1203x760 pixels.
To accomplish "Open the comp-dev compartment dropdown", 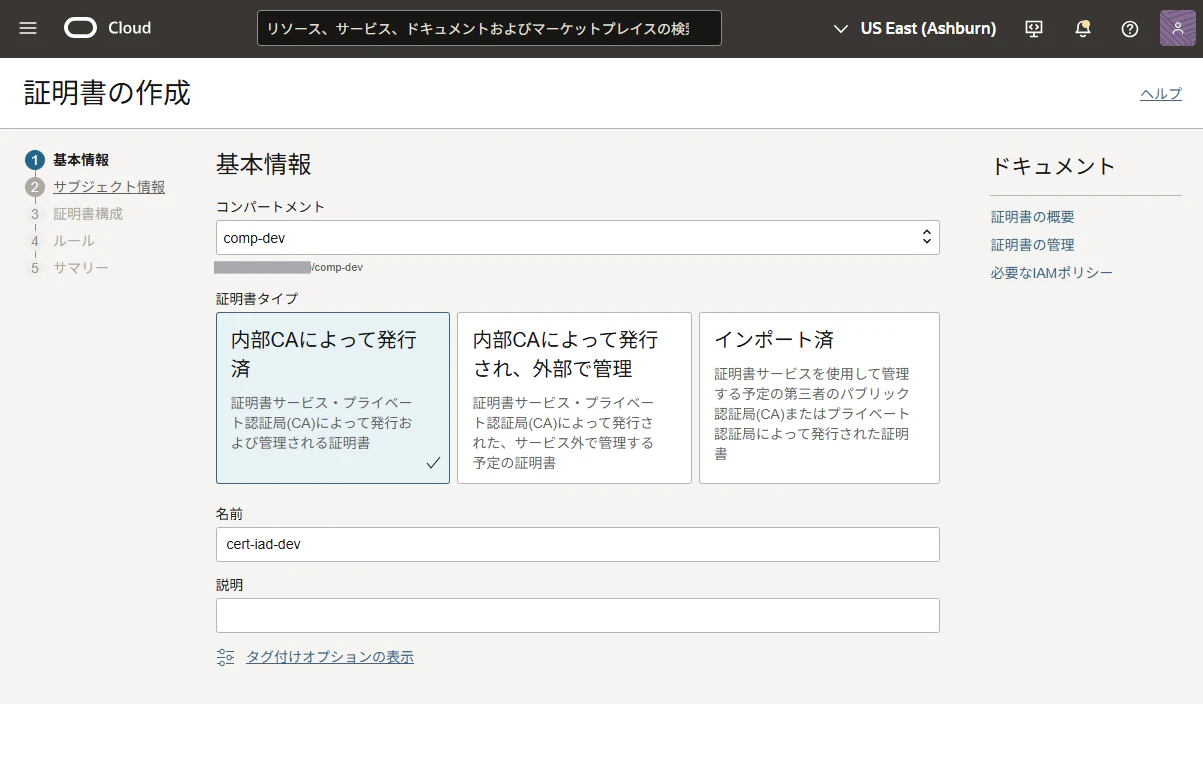I will coord(578,238).
